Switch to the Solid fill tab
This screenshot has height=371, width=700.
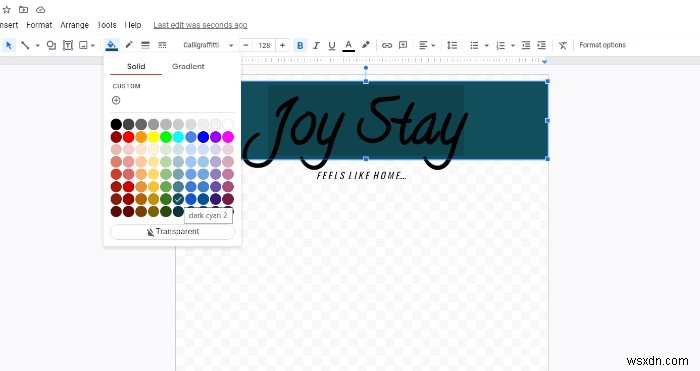click(136, 67)
